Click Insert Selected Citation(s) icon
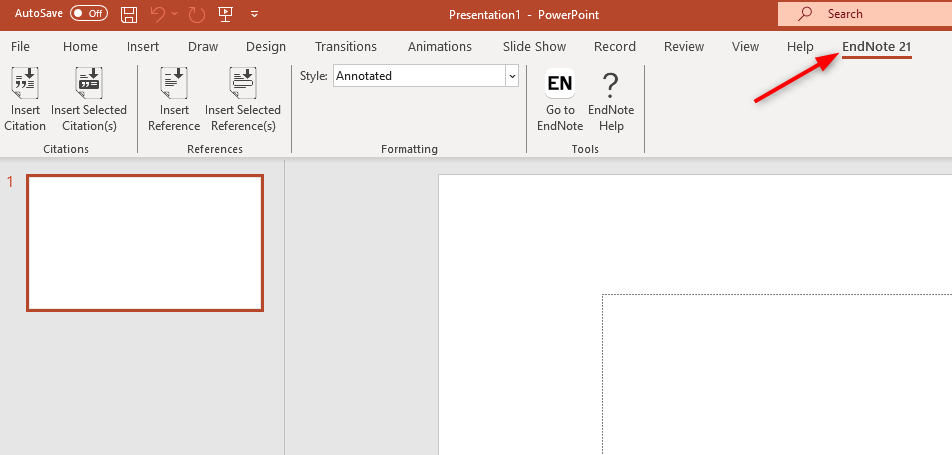The height and width of the screenshot is (455, 952). point(89,85)
